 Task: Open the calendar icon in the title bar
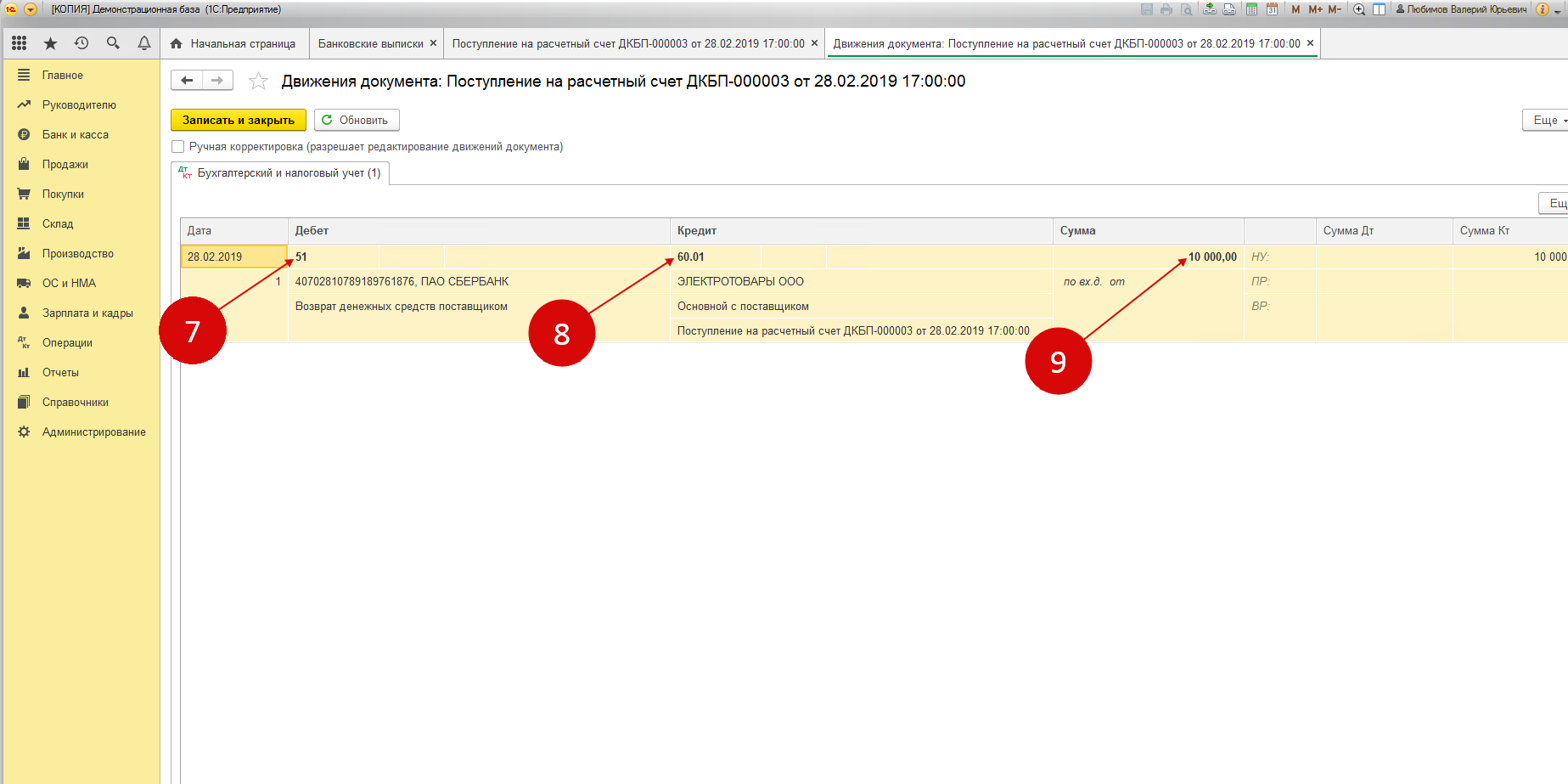tap(1272, 9)
